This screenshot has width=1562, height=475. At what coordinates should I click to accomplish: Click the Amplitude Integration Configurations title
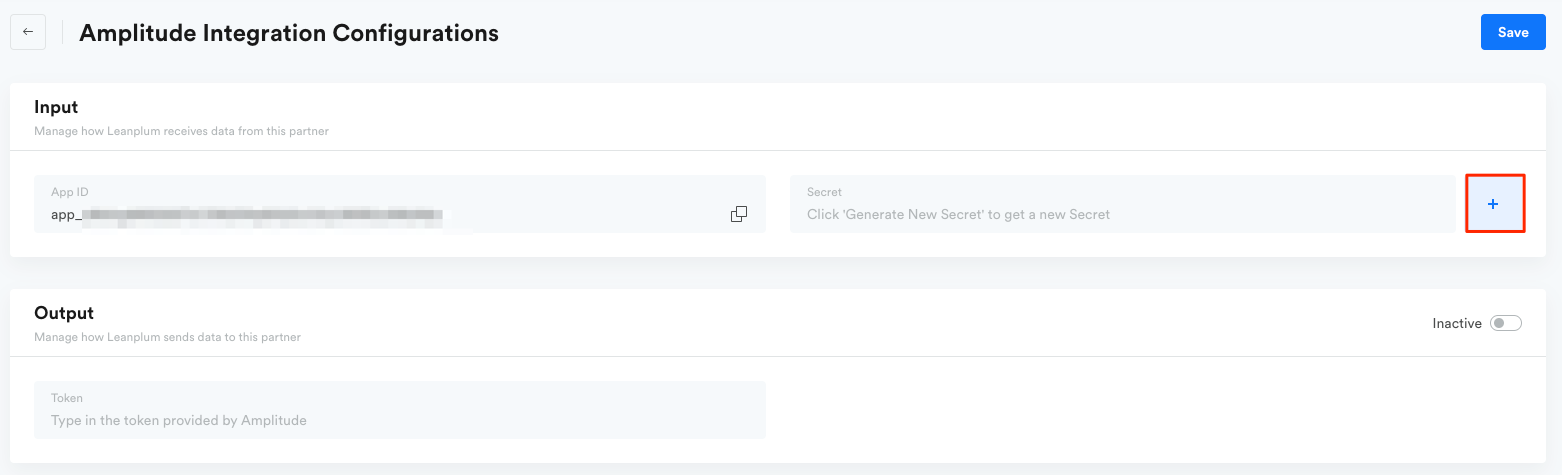point(289,33)
